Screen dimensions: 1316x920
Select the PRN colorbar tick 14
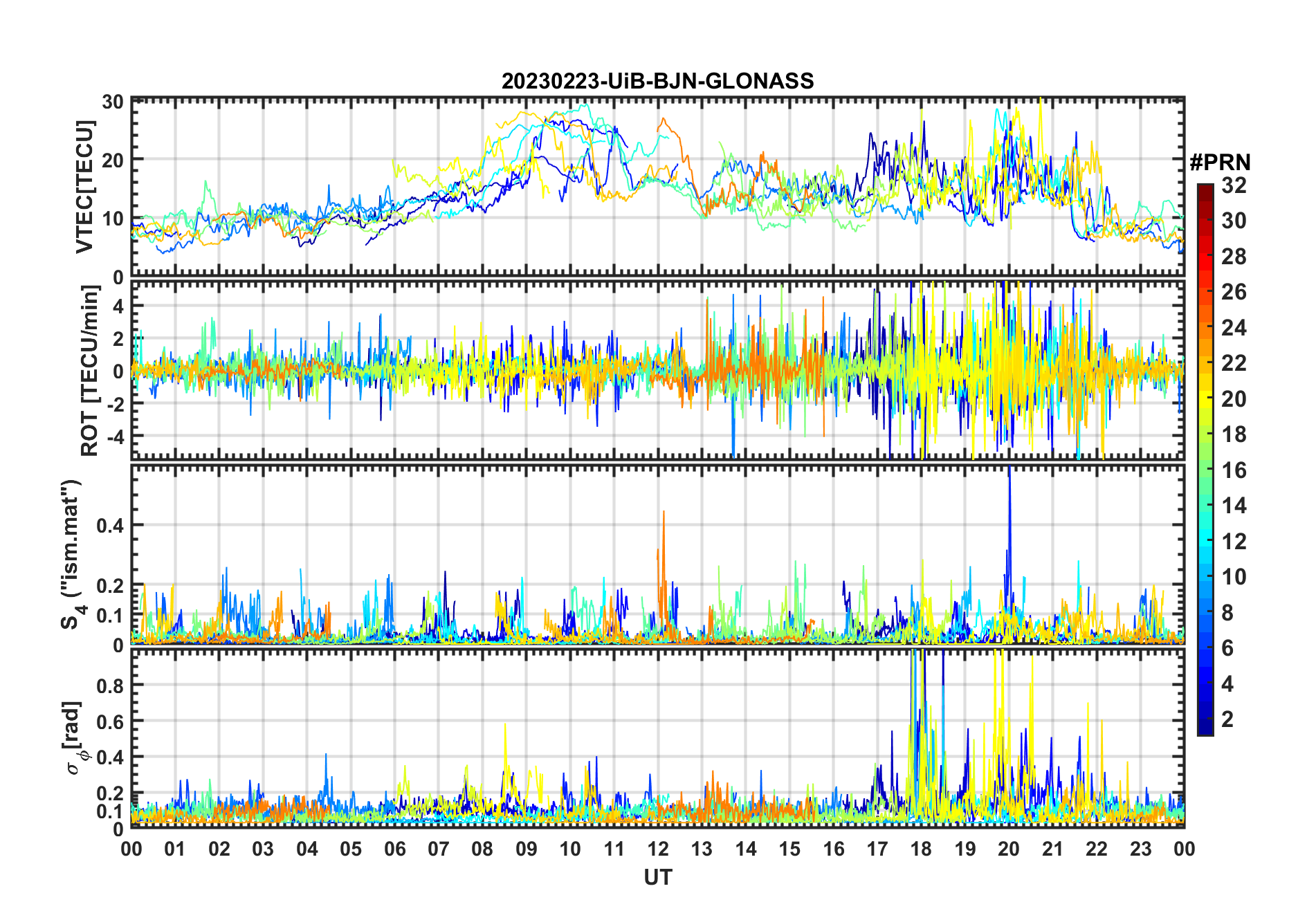(1234, 506)
